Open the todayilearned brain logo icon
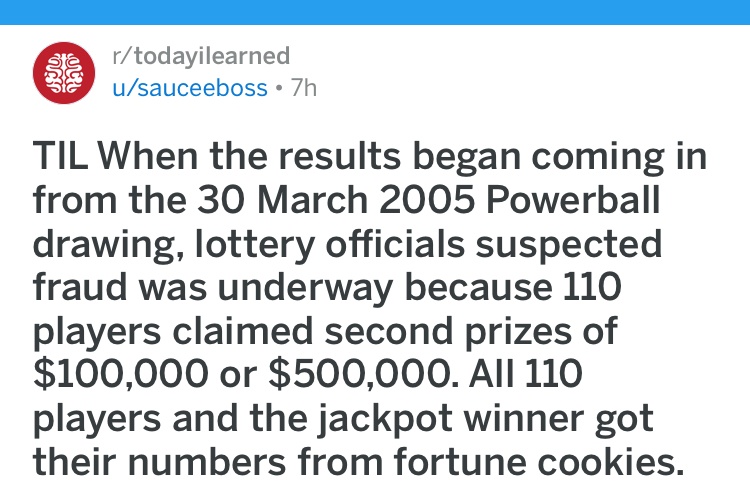The width and height of the screenshot is (750, 494). 64,73
